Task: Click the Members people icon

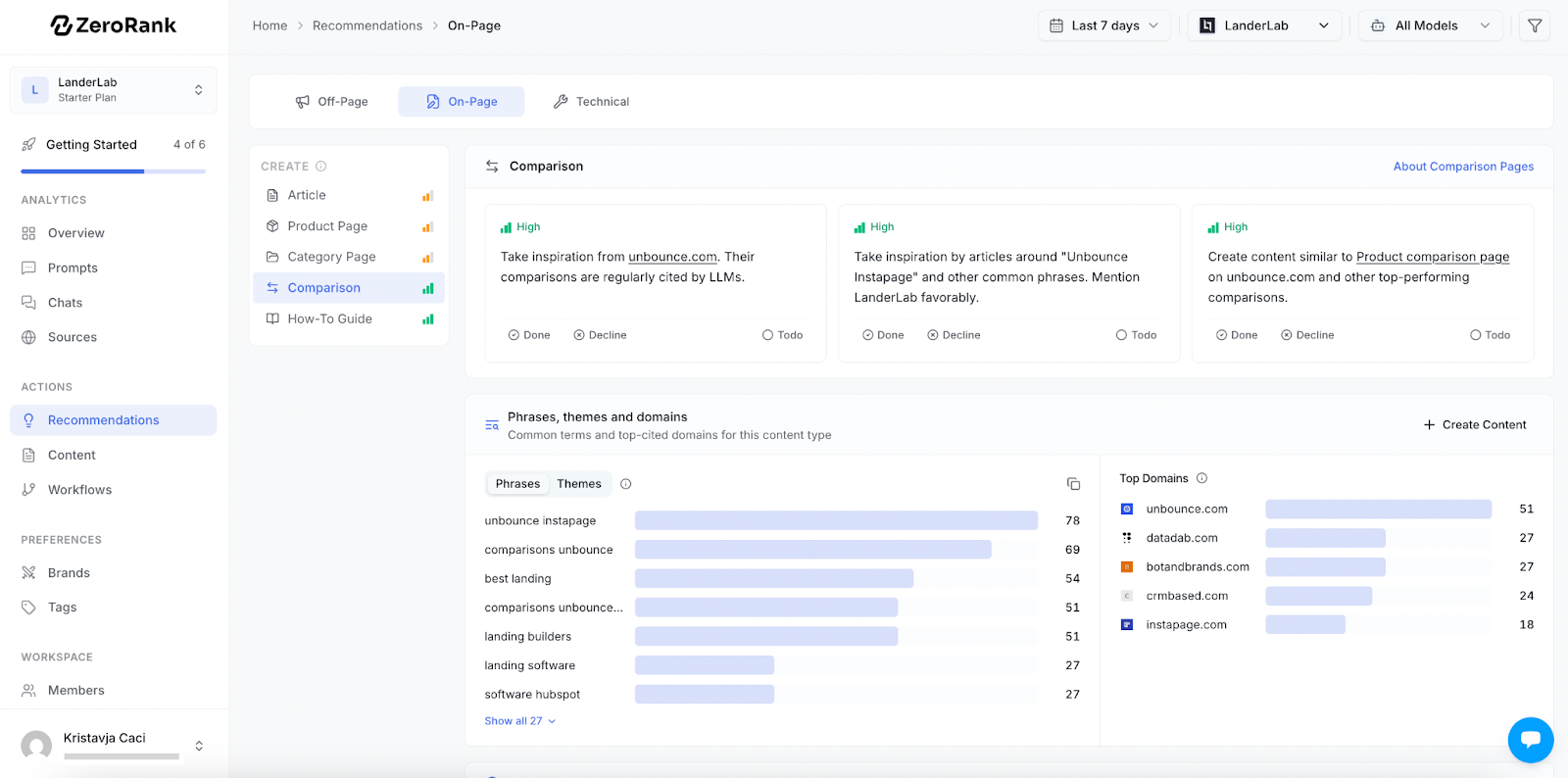Action: 28,691
